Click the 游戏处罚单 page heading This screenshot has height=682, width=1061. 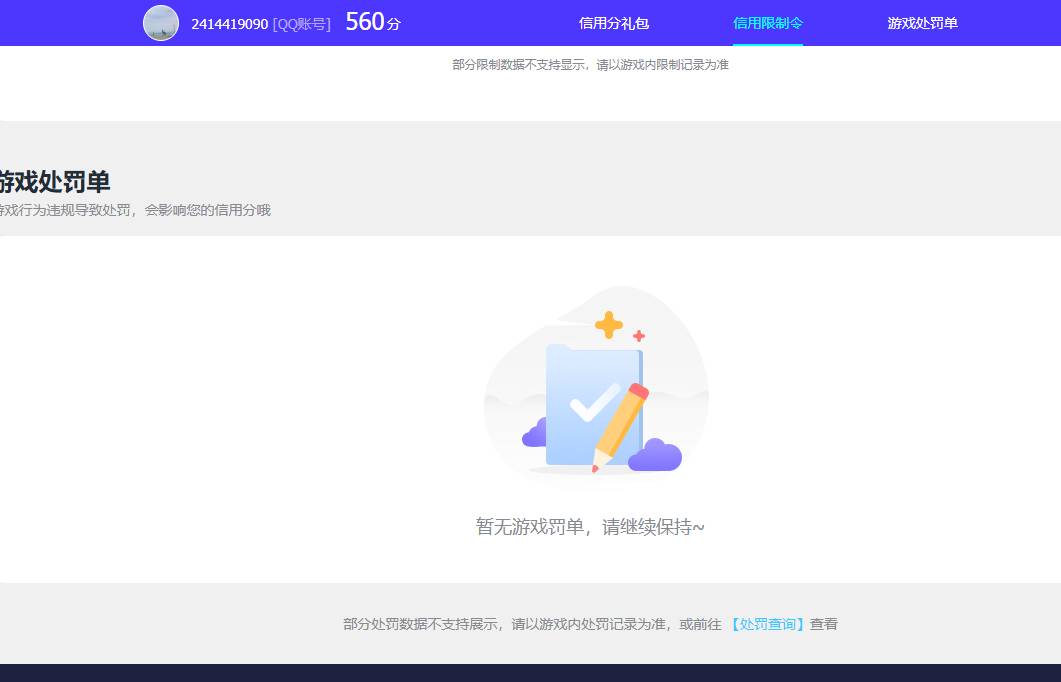tap(54, 182)
